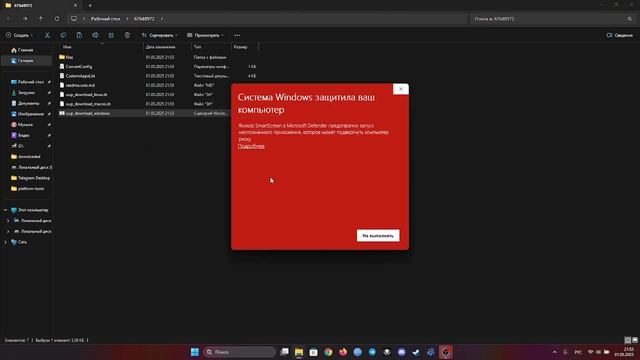
Task: Expand the second 'Локальный диск' under Этот компьютер
Action: 8,231
